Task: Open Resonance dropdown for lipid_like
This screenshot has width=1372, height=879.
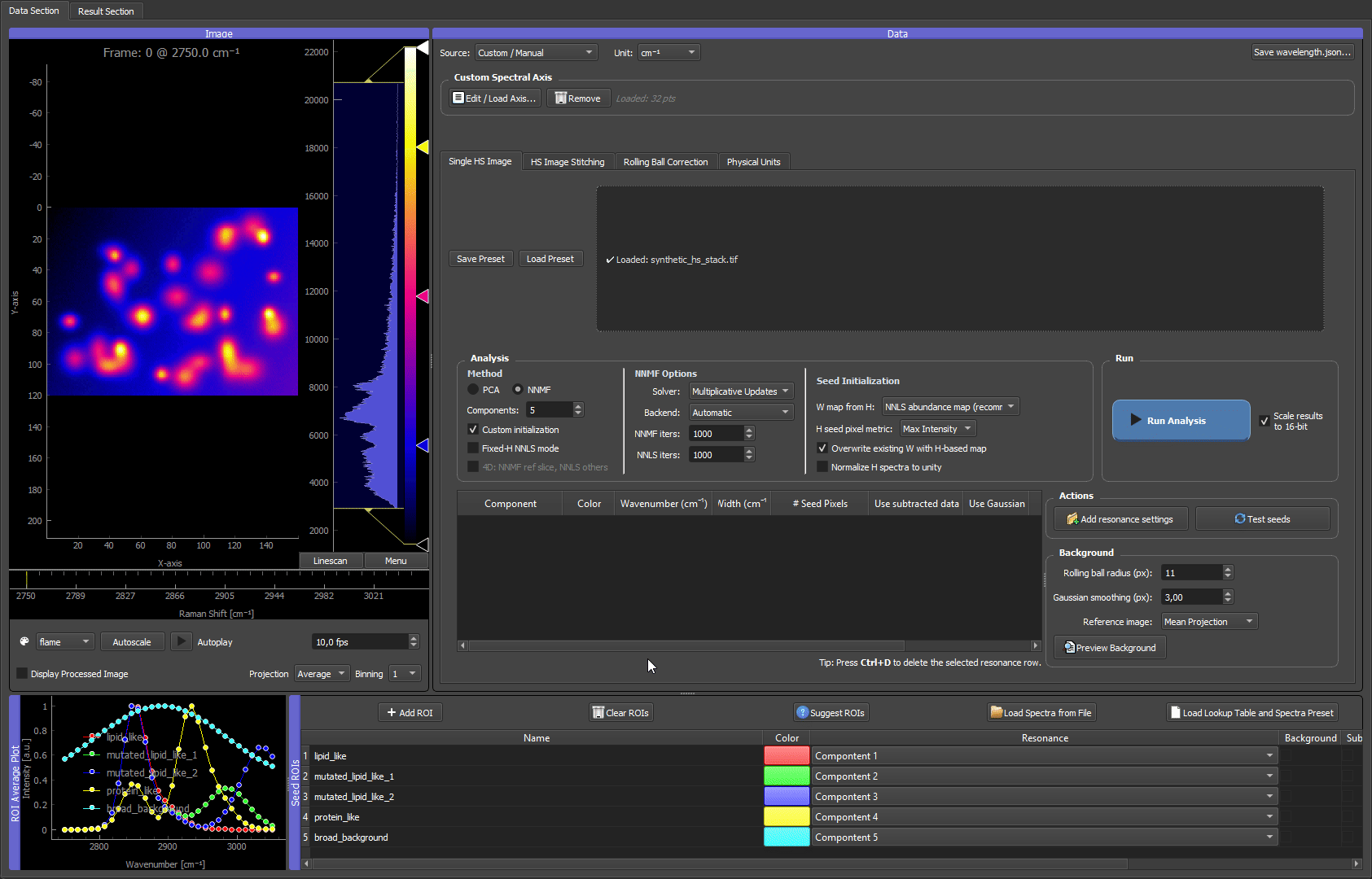Action: coord(1044,756)
